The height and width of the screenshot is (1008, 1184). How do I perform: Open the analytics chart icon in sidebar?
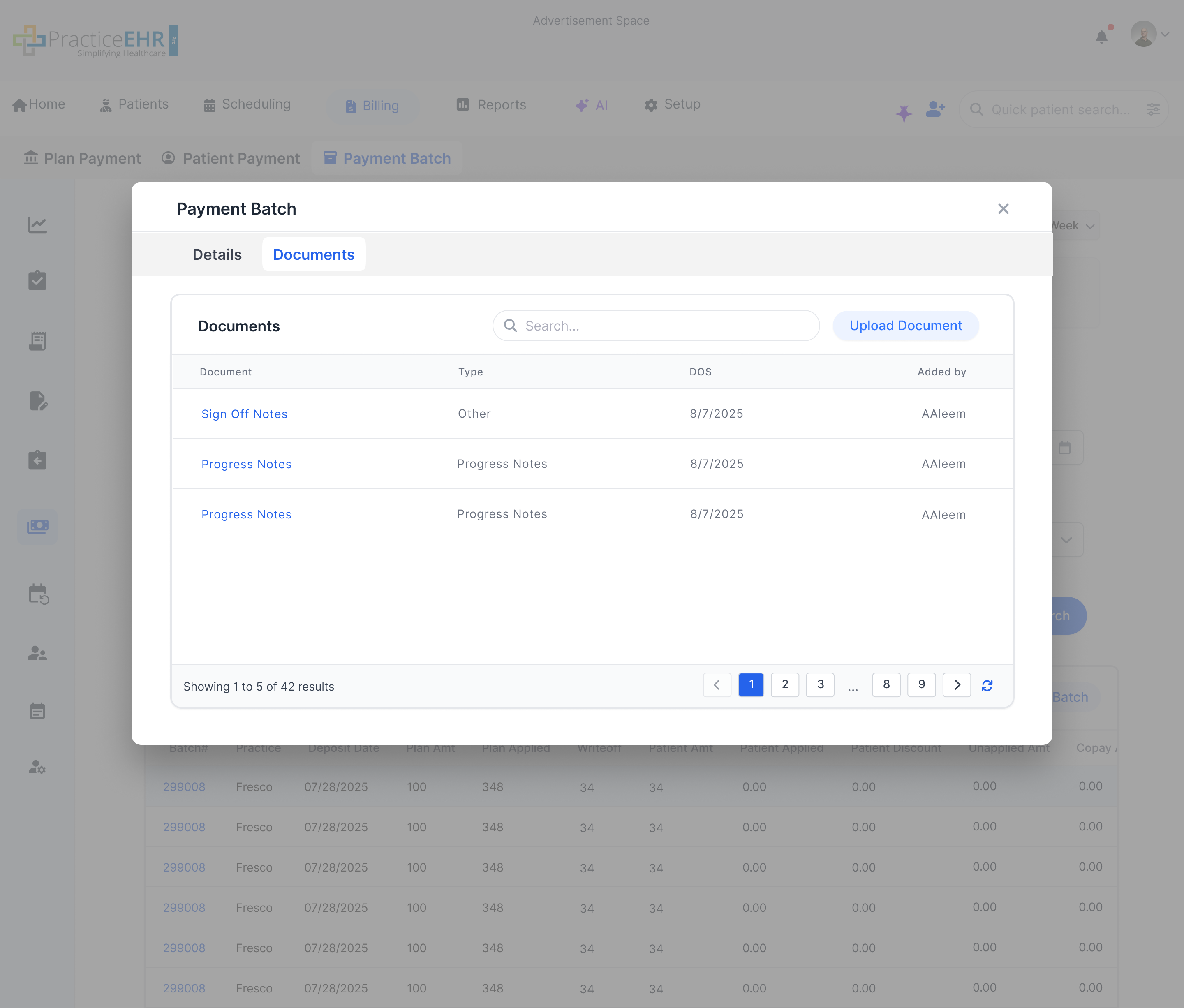[x=37, y=224]
